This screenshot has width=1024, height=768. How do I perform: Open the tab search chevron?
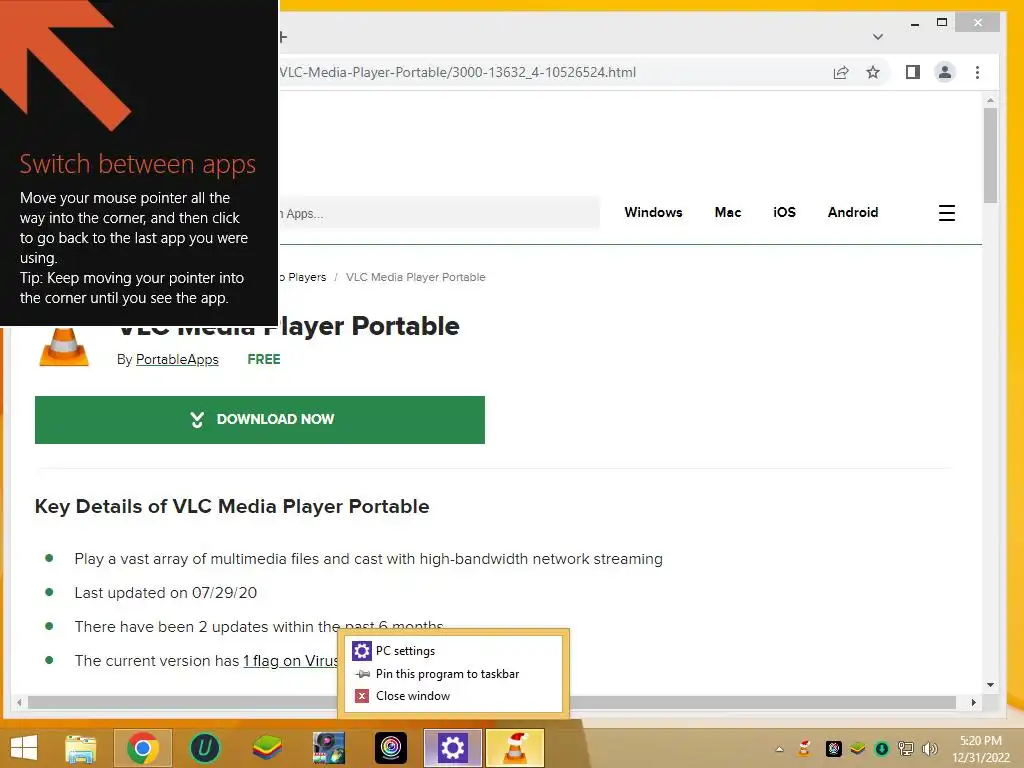[x=878, y=37]
